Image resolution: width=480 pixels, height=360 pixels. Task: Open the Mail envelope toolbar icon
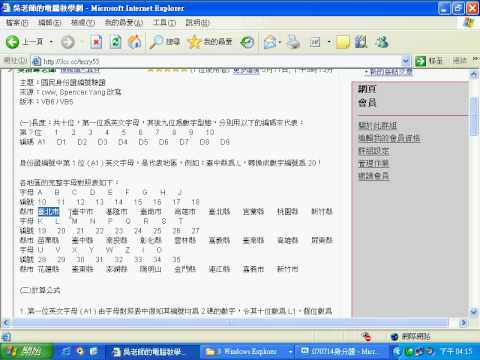point(270,42)
